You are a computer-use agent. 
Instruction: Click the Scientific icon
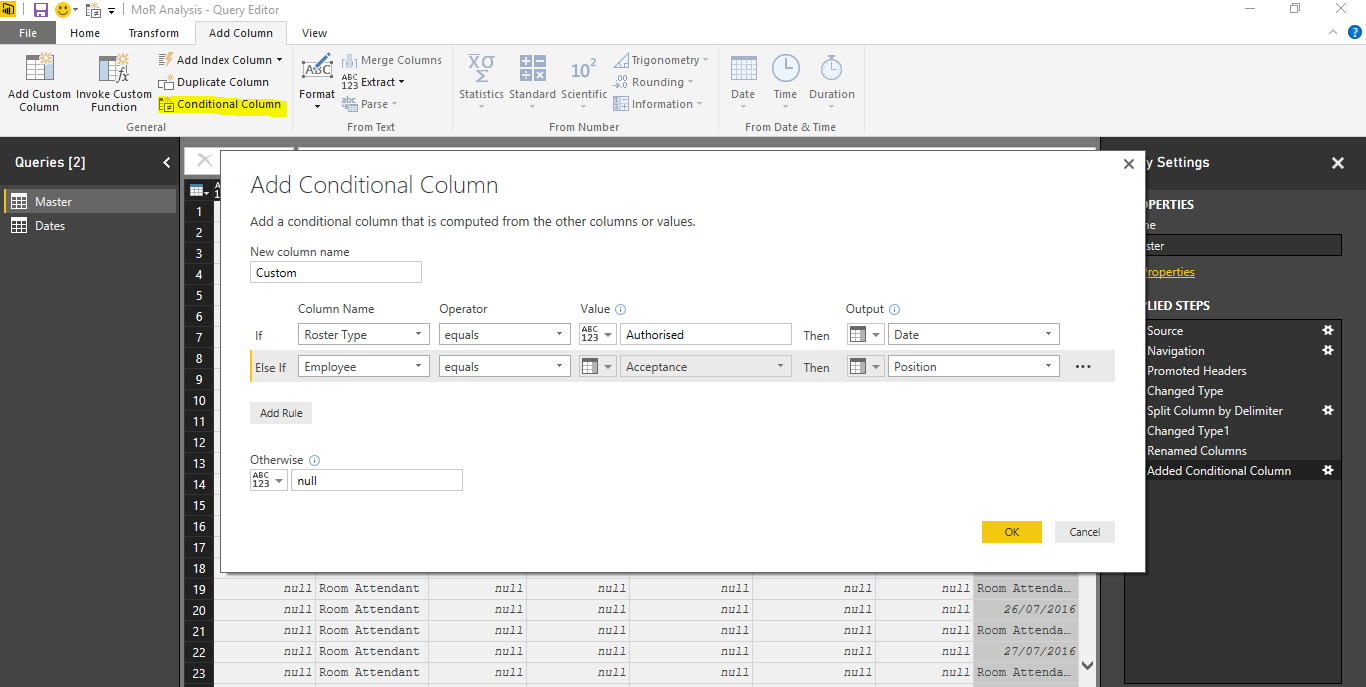point(584,68)
